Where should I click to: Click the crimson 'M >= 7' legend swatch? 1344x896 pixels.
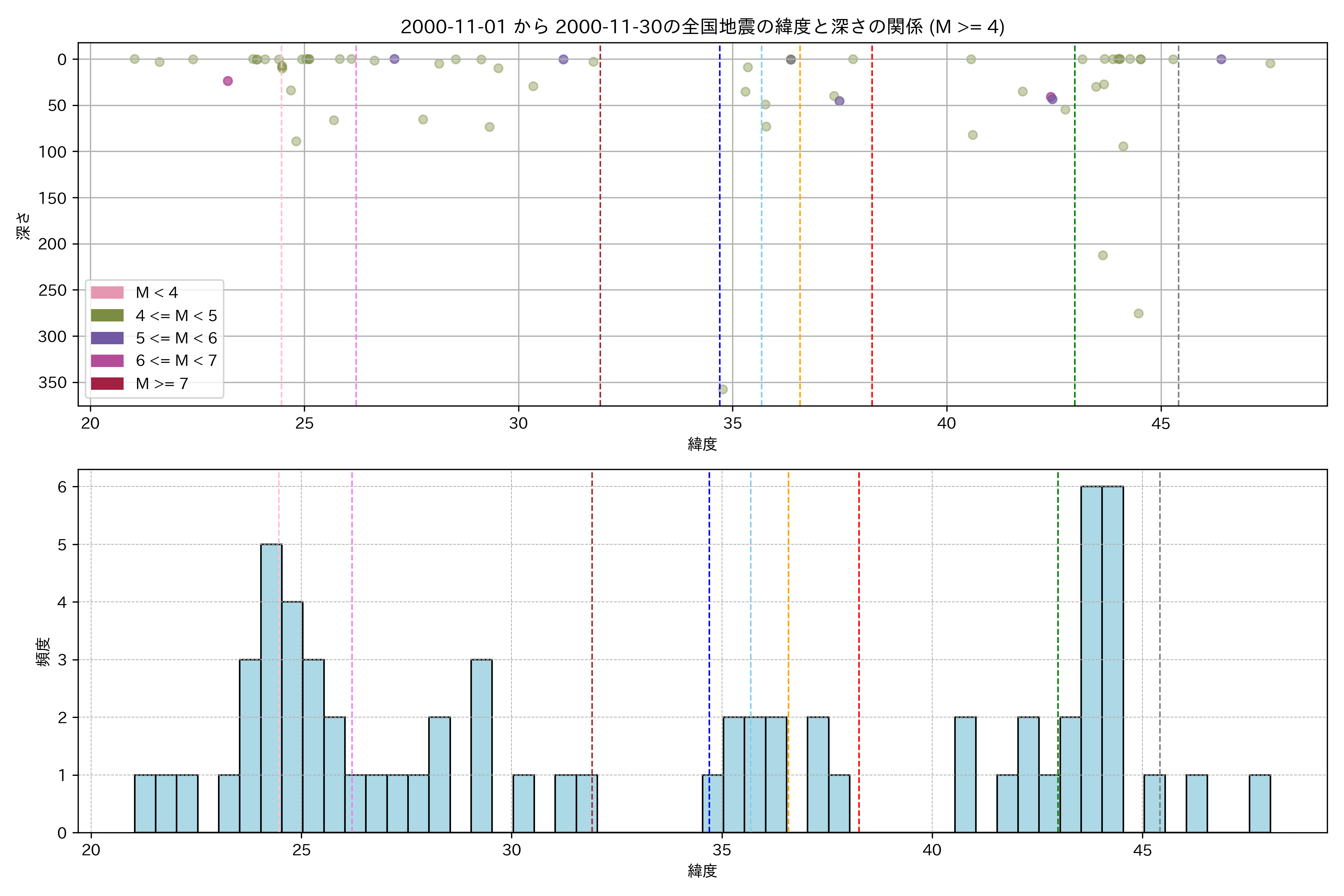[107, 383]
